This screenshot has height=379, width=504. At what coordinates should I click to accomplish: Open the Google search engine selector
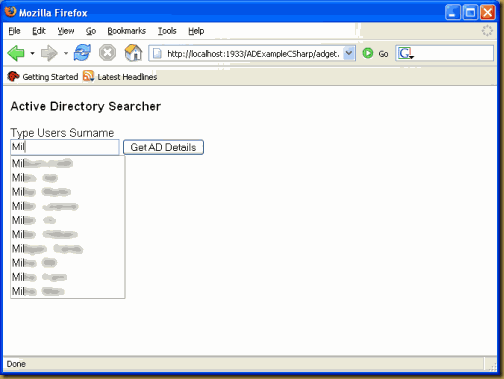pos(405,53)
